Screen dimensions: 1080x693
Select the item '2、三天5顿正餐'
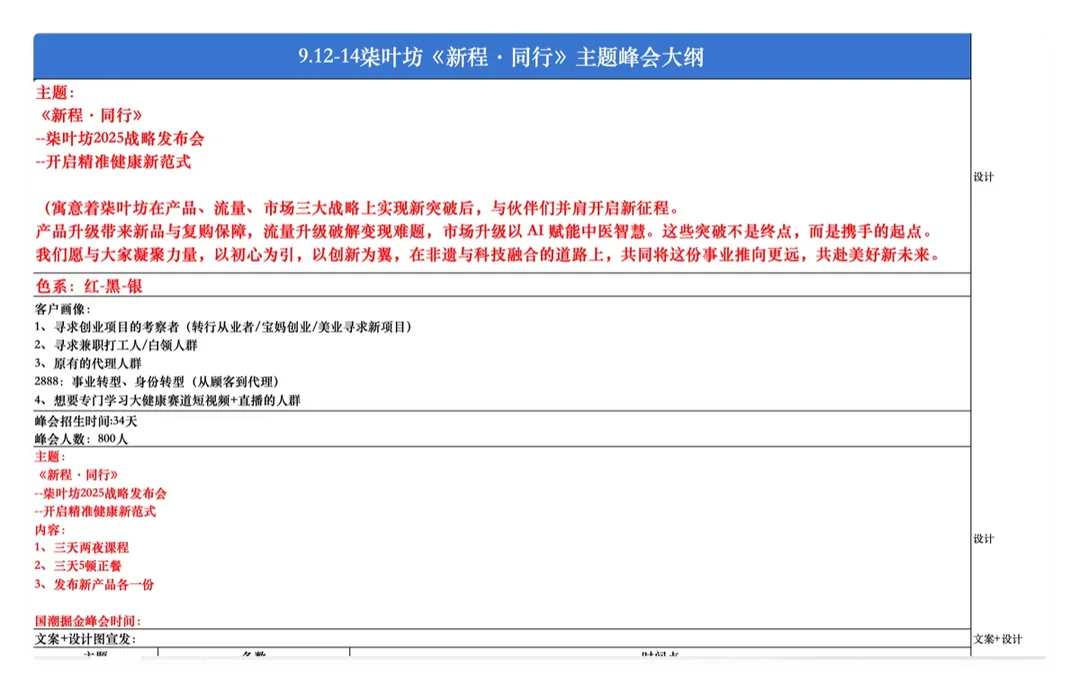point(79,566)
